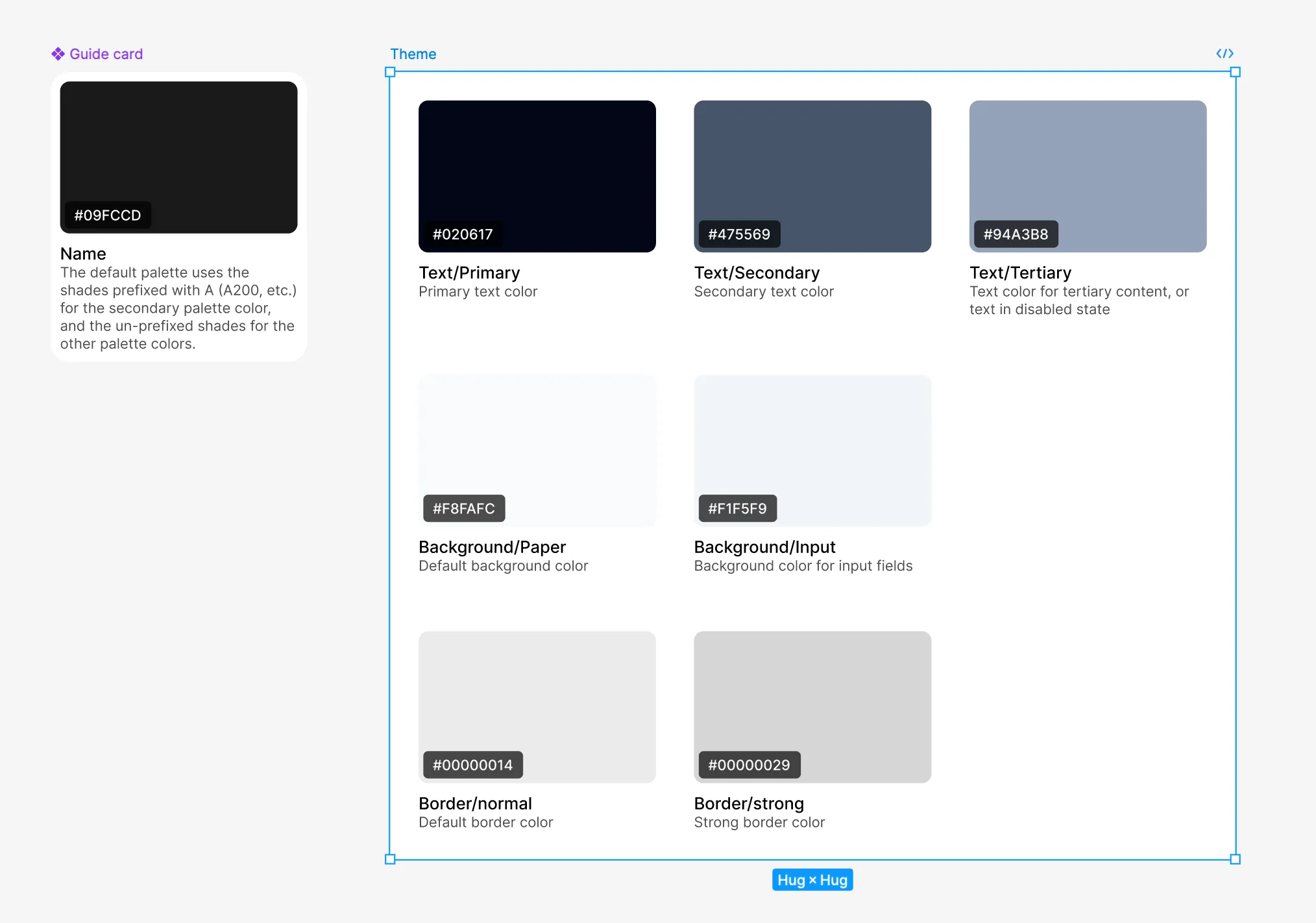Select the Background/Input color swatch
Screen dimensions: 1316x923
pos(812,450)
